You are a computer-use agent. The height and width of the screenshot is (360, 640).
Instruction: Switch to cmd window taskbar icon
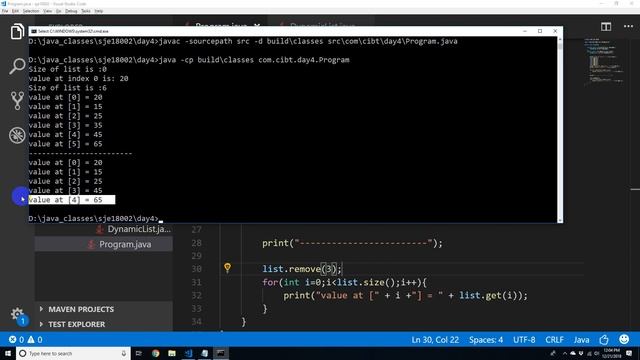[x=220, y=353]
